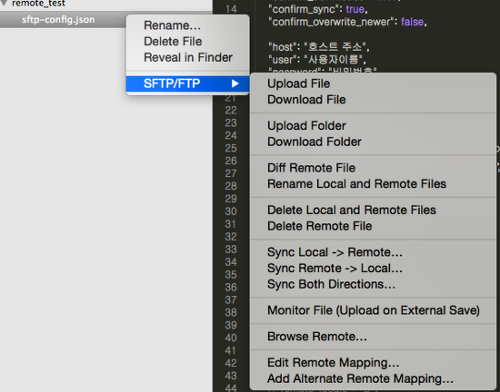Choose Reveal in Finder

click(187, 57)
